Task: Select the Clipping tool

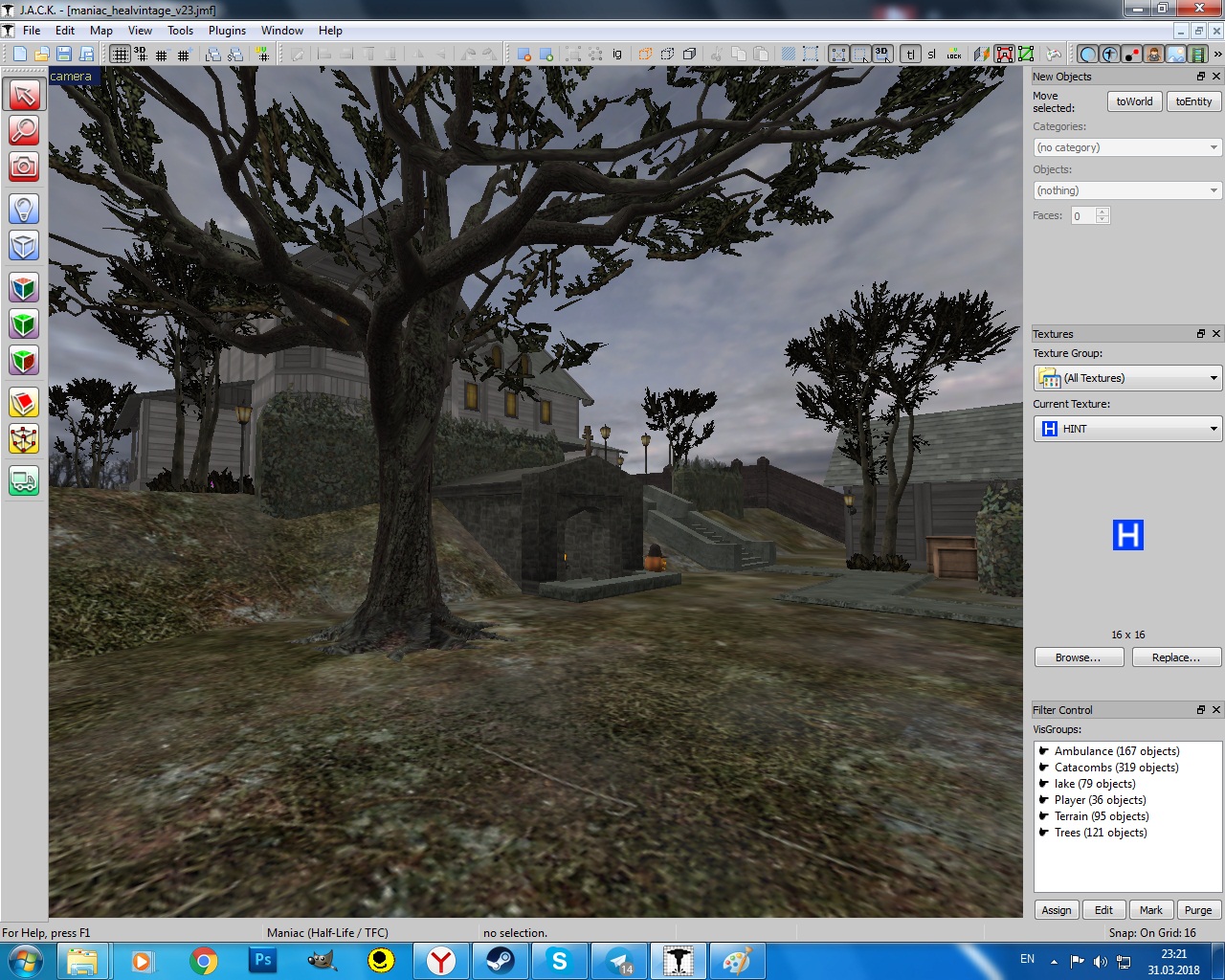Action: coord(24,403)
